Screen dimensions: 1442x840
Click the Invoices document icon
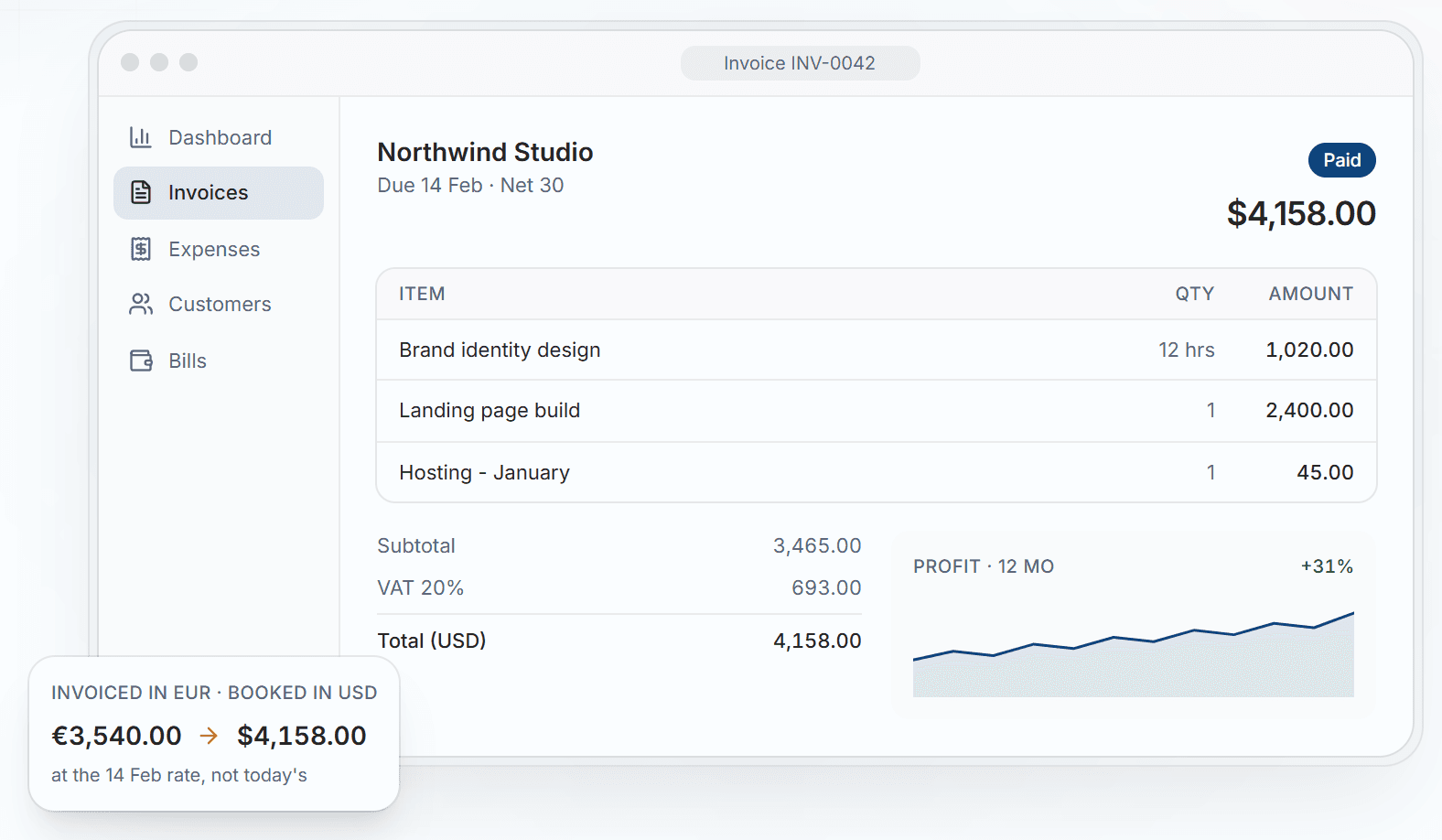pyautogui.click(x=140, y=192)
